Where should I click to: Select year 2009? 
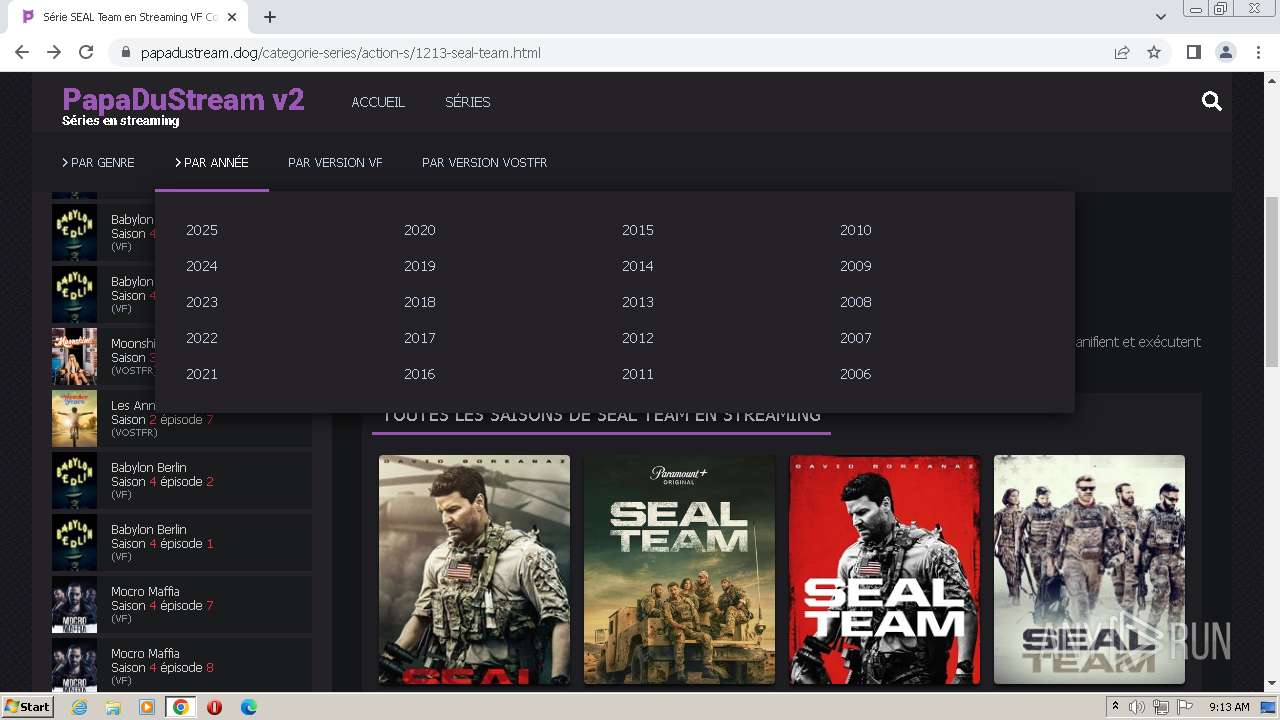(856, 266)
